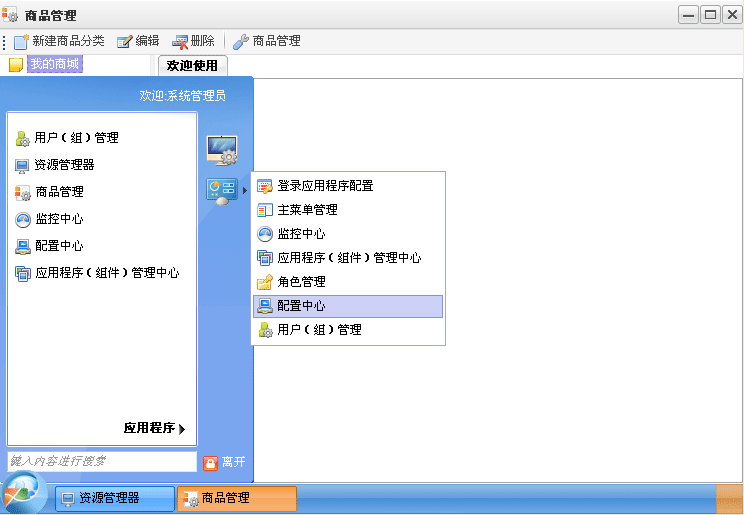Click the 新建商品分类 toolbar icon

click(x=21, y=41)
